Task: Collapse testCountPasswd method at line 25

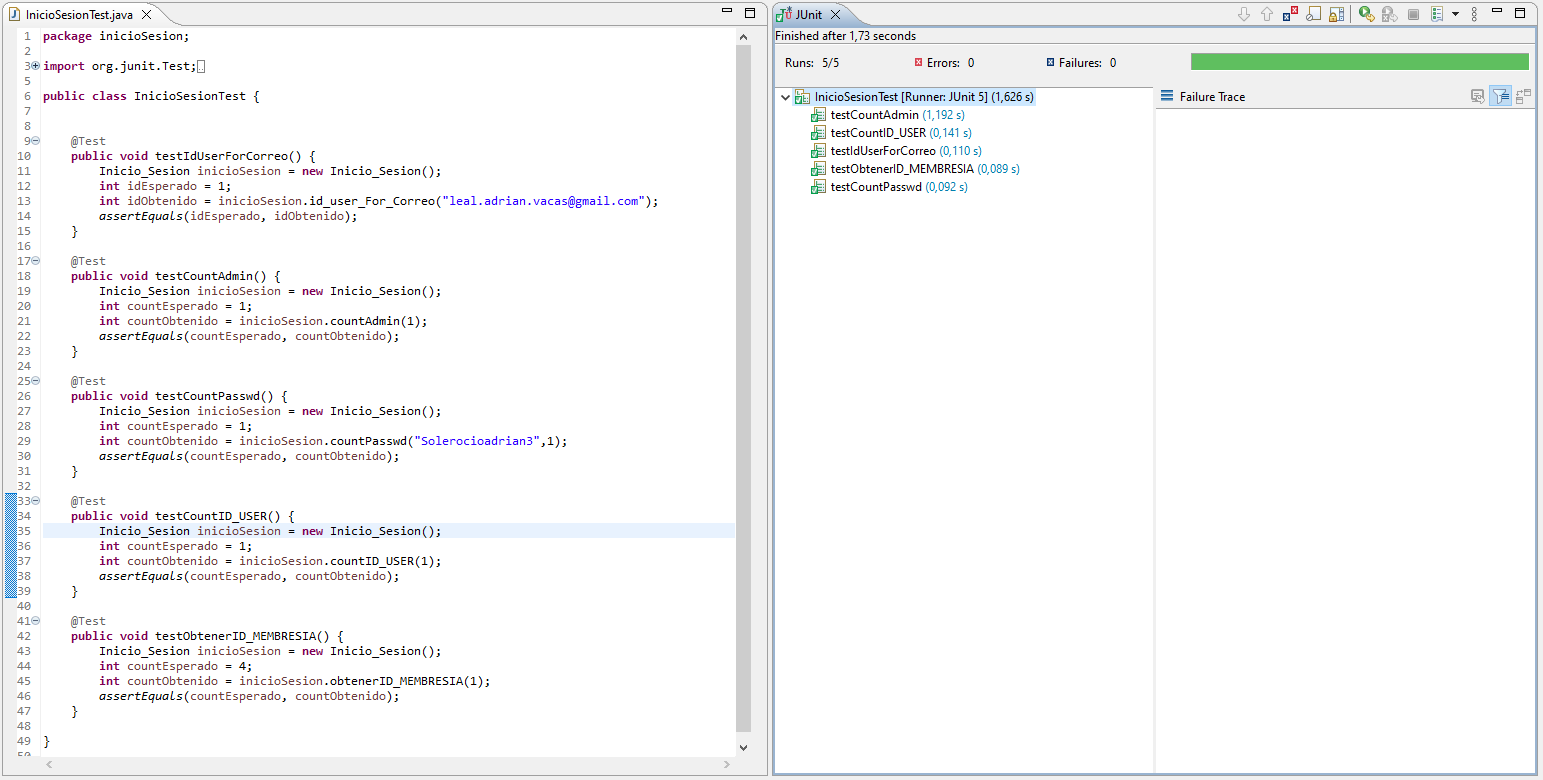Action: (x=36, y=381)
